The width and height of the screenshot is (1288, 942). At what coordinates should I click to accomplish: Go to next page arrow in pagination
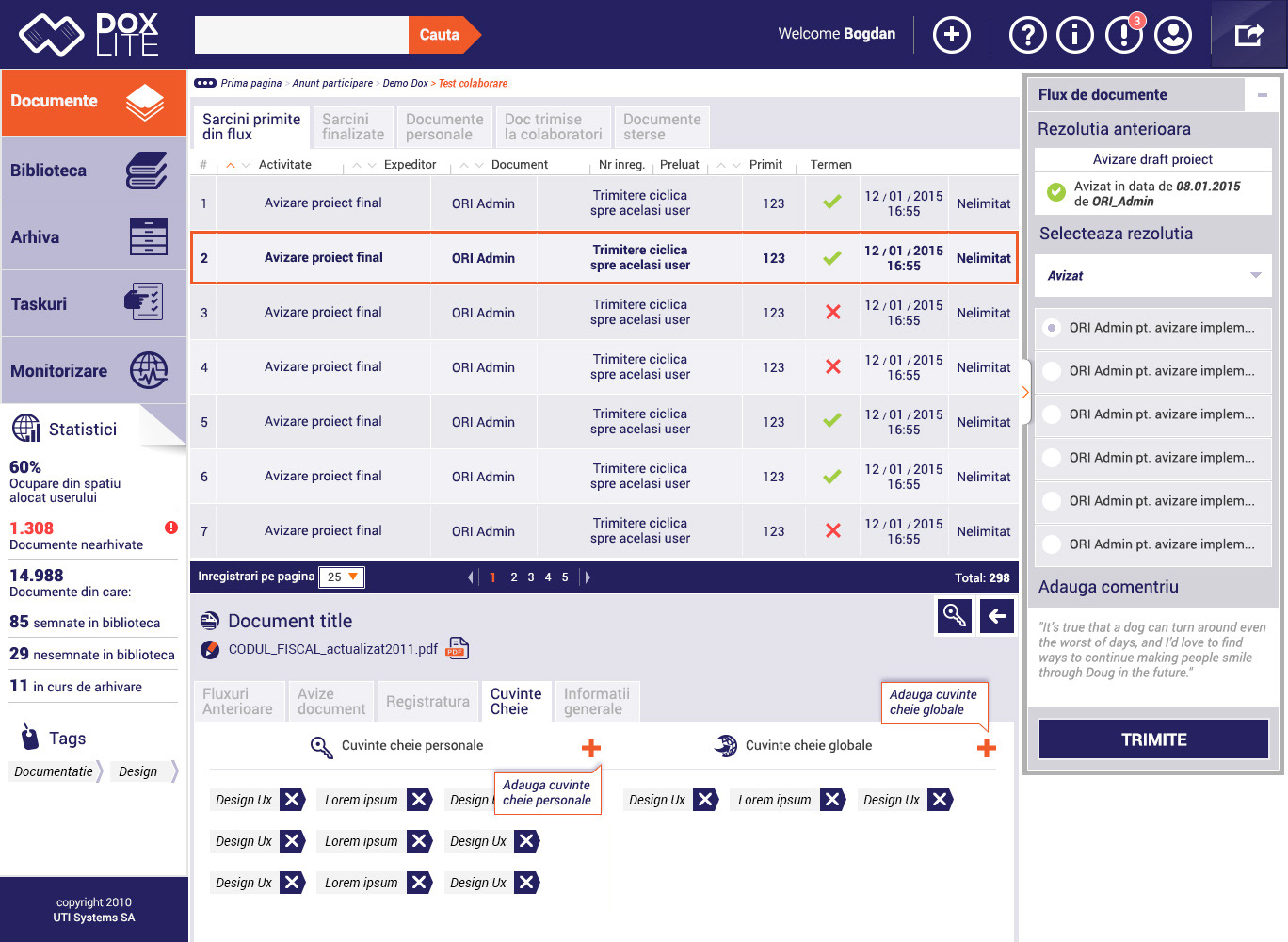coord(588,577)
